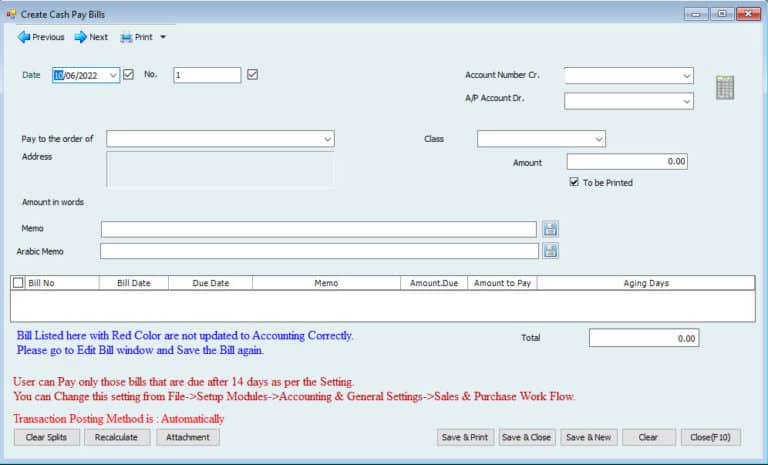Go to the Next cash pay bill
The image size is (768, 465).
[x=92, y=37]
